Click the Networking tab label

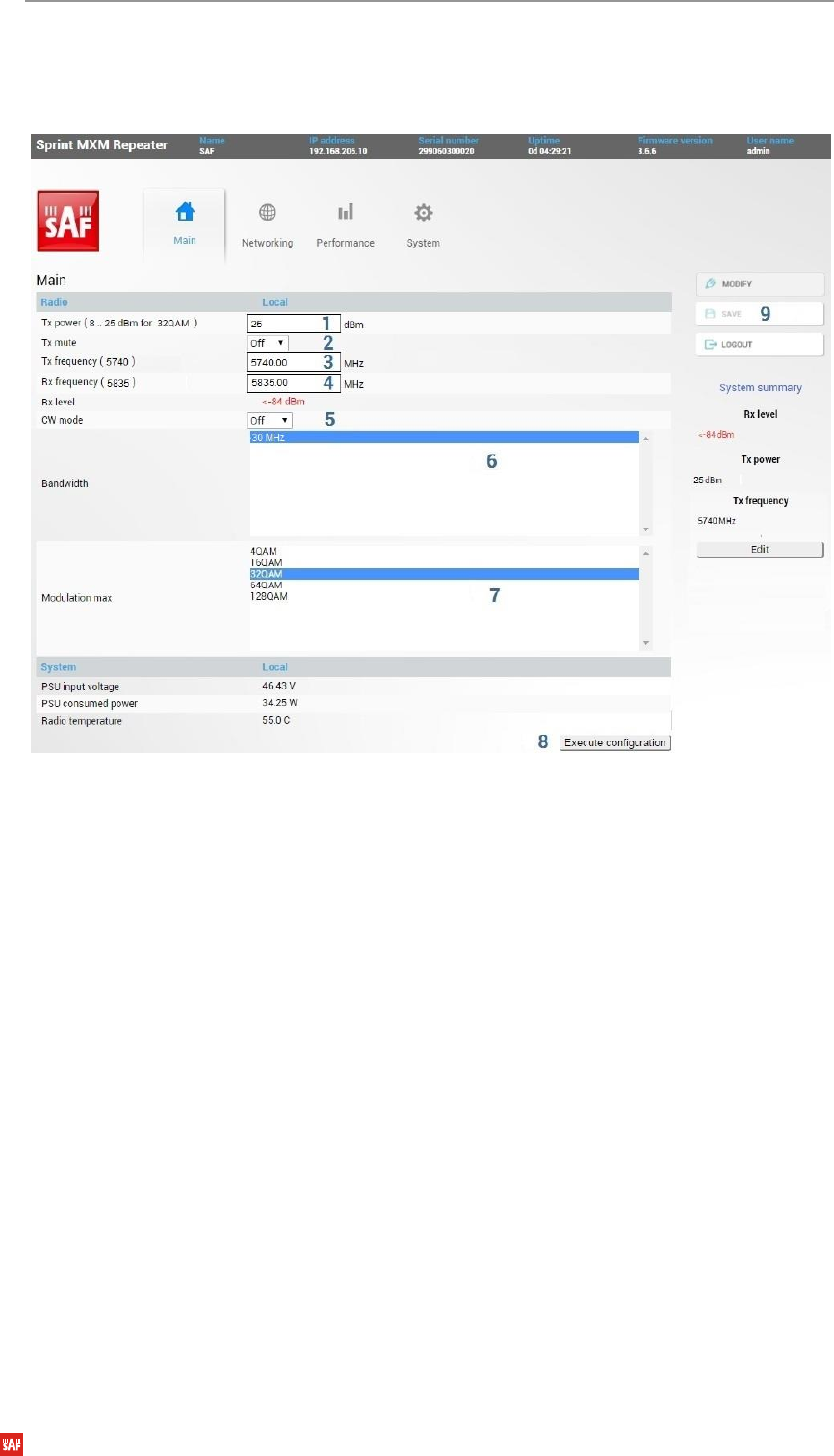(x=268, y=243)
